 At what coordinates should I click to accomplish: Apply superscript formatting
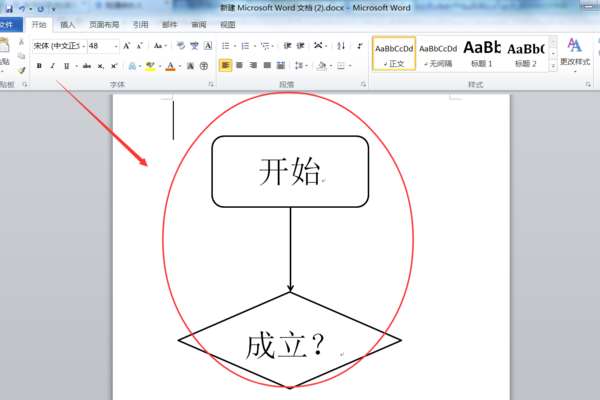[x=114, y=66]
